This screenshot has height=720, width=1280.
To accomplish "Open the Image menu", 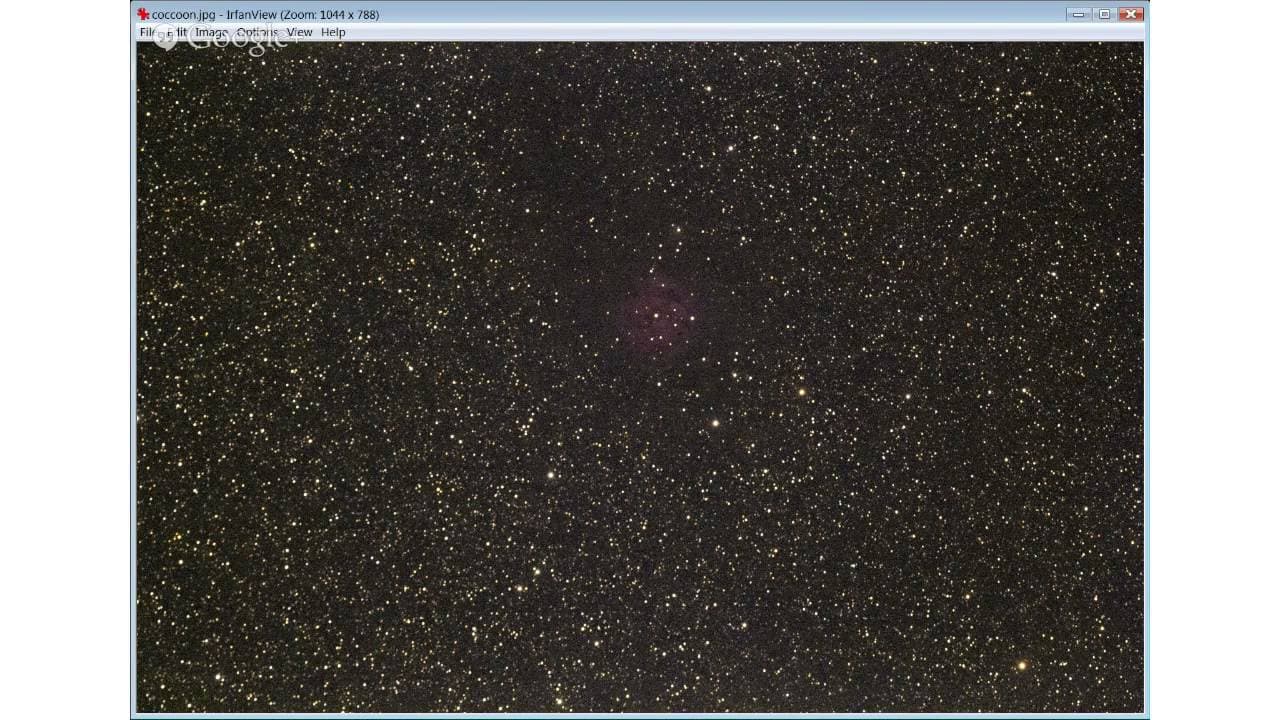I will (212, 32).
